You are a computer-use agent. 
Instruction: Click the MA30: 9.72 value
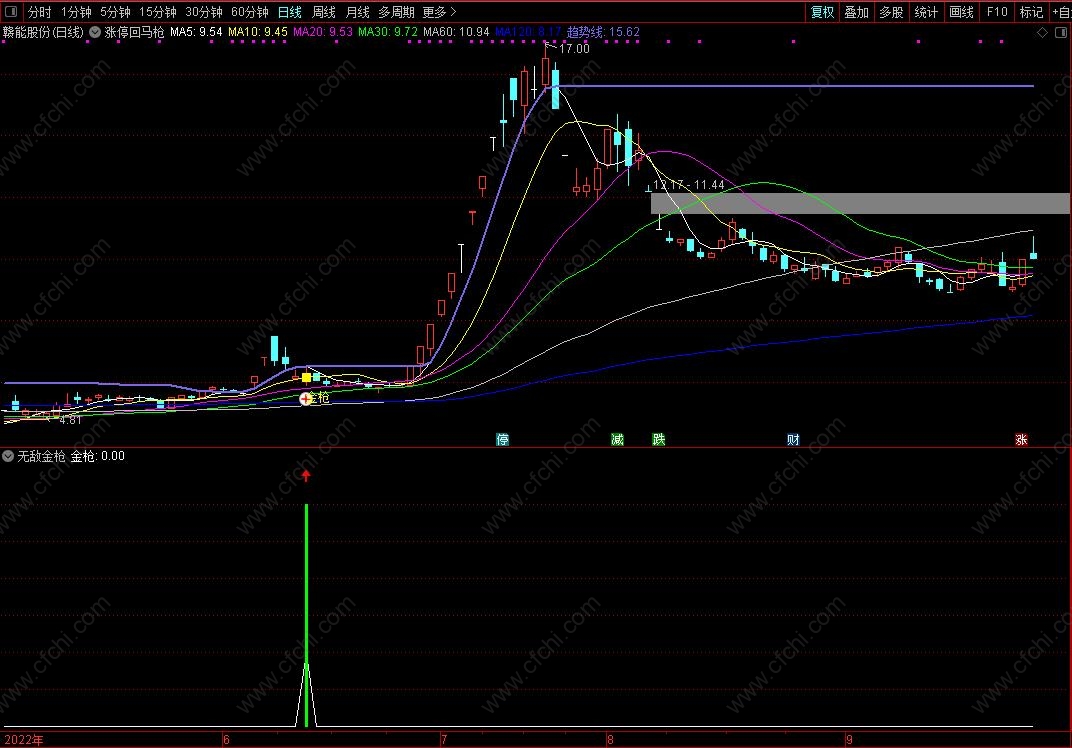coord(388,32)
